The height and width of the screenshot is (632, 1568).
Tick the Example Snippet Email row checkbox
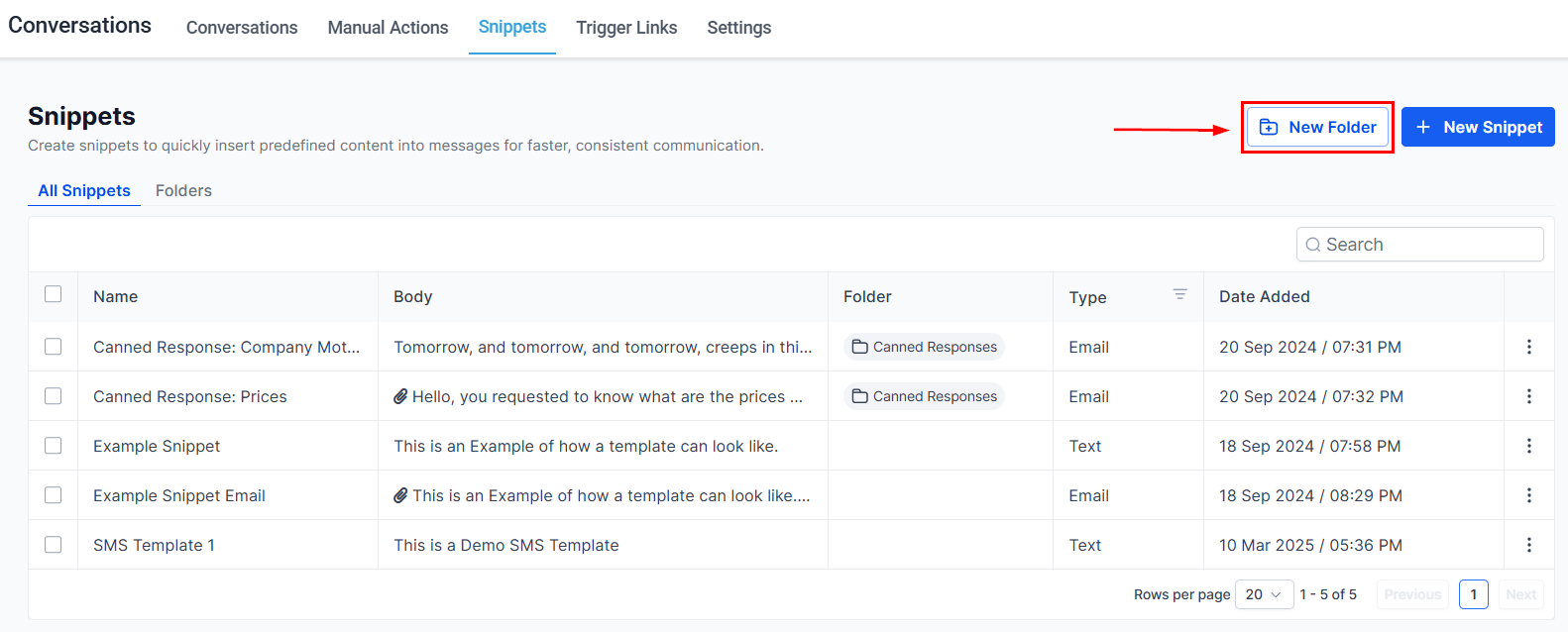coord(54,495)
